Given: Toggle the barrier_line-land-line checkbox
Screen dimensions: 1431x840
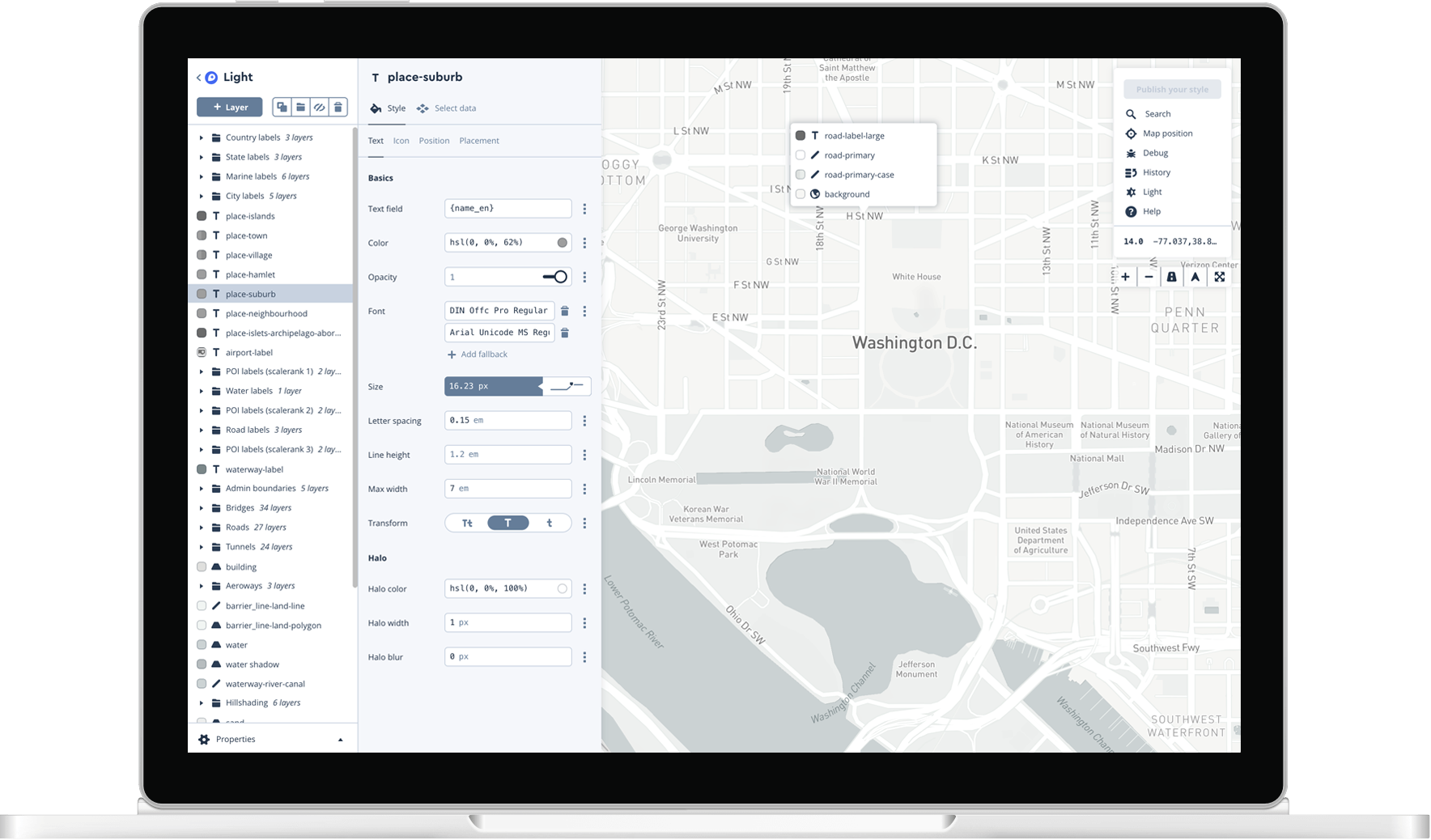Looking at the screenshot, I should click(202, 605).
